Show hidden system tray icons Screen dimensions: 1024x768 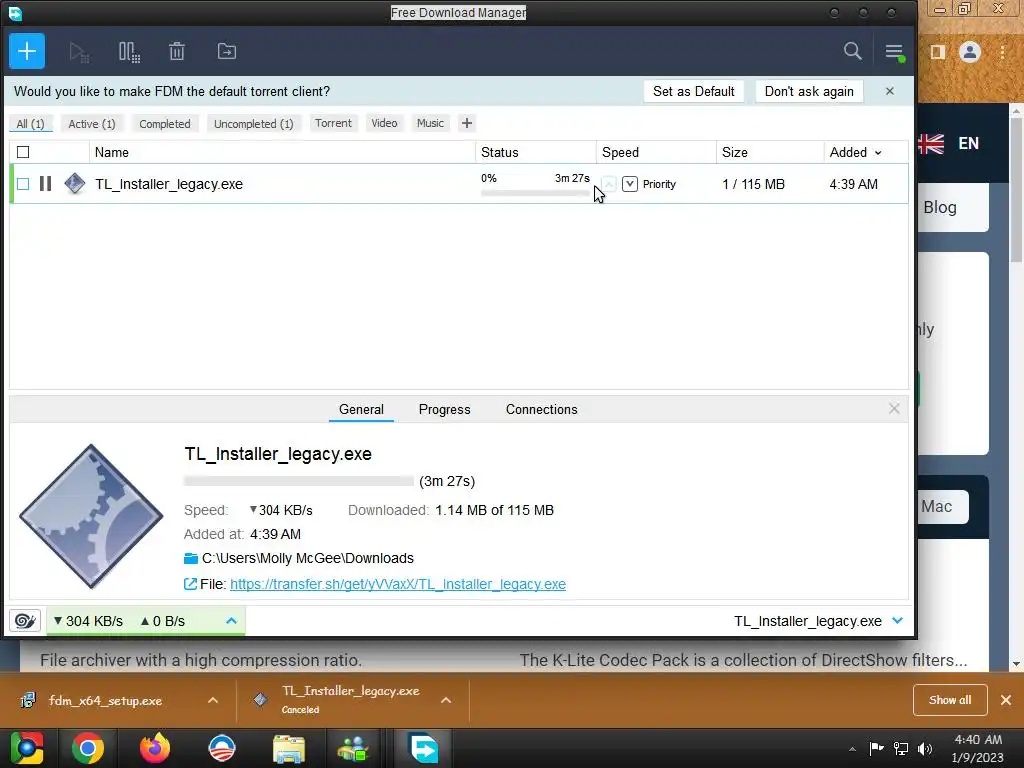pyautogui.click(x=852, y=749)
